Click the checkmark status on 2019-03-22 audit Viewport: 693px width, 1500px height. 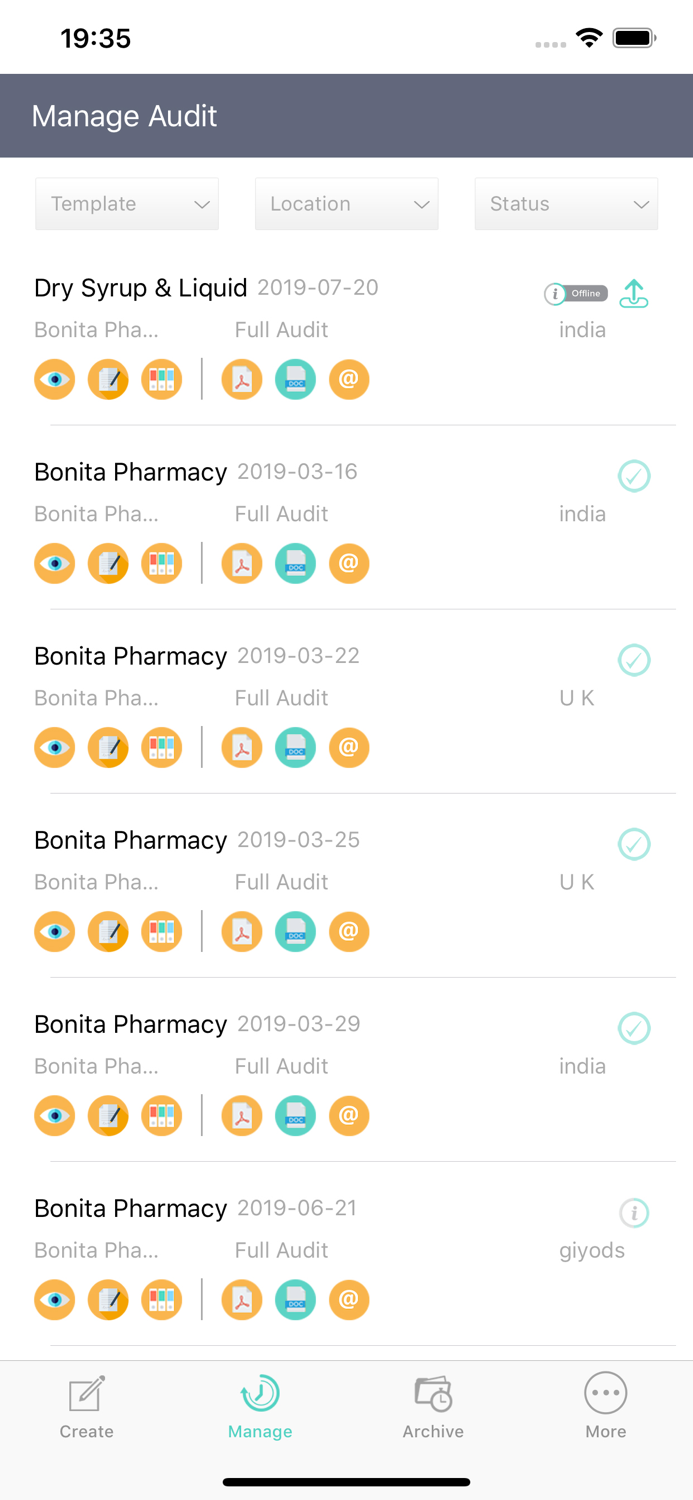click(634, 660)
